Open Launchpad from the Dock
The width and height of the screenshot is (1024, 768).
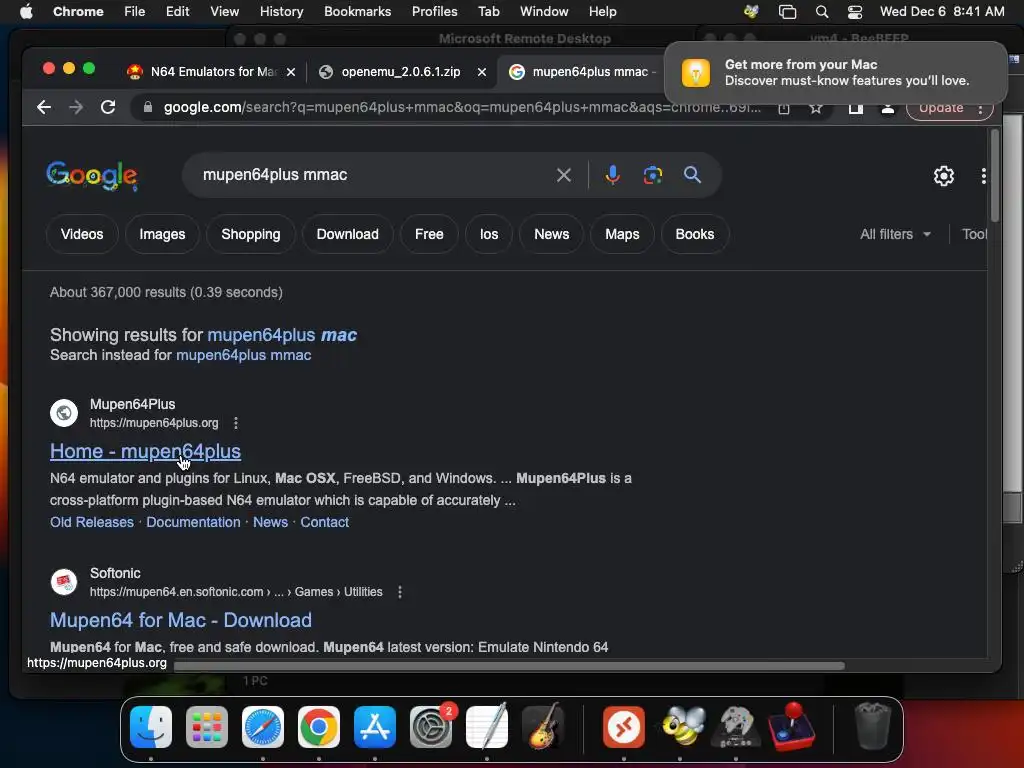[207, 727]
